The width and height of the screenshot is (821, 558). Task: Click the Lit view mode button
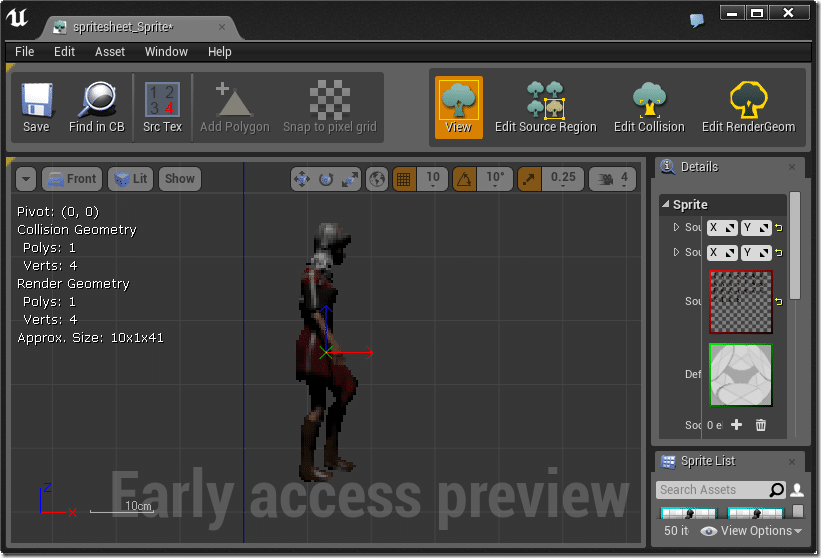[130, 179]
